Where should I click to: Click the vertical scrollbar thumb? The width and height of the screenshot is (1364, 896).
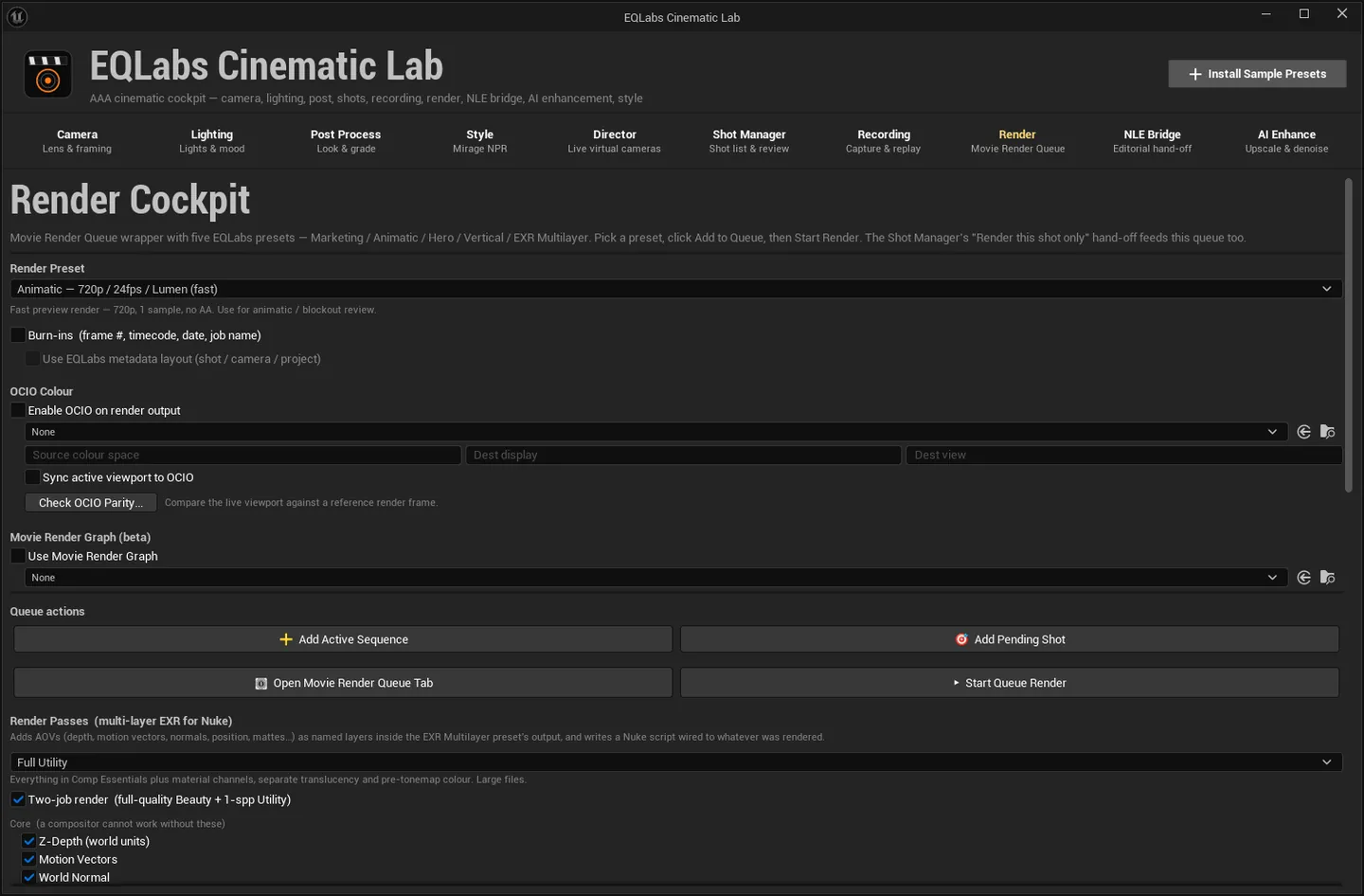1348,335
